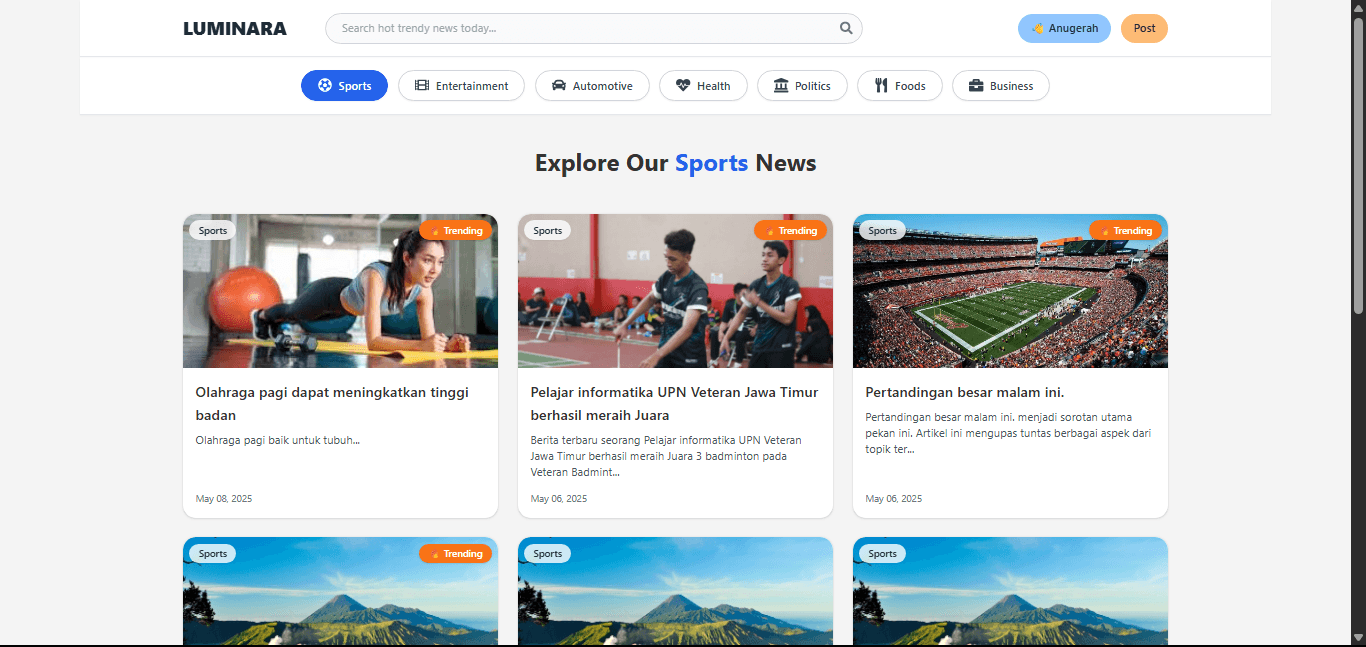The image size is (1366, 647).
Task: Select the Sports soccer ball icon
Action: click(x=325, y=86)
